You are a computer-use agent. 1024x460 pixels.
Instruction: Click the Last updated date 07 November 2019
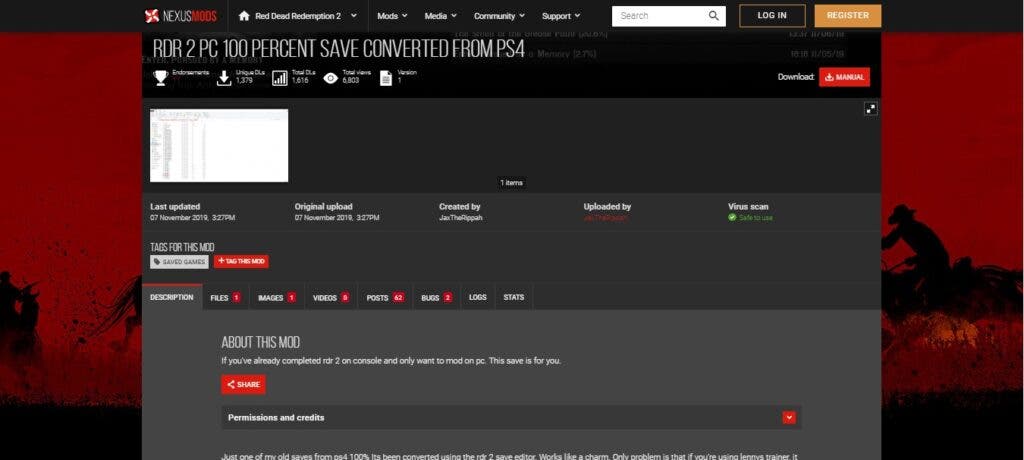(193, 218)
